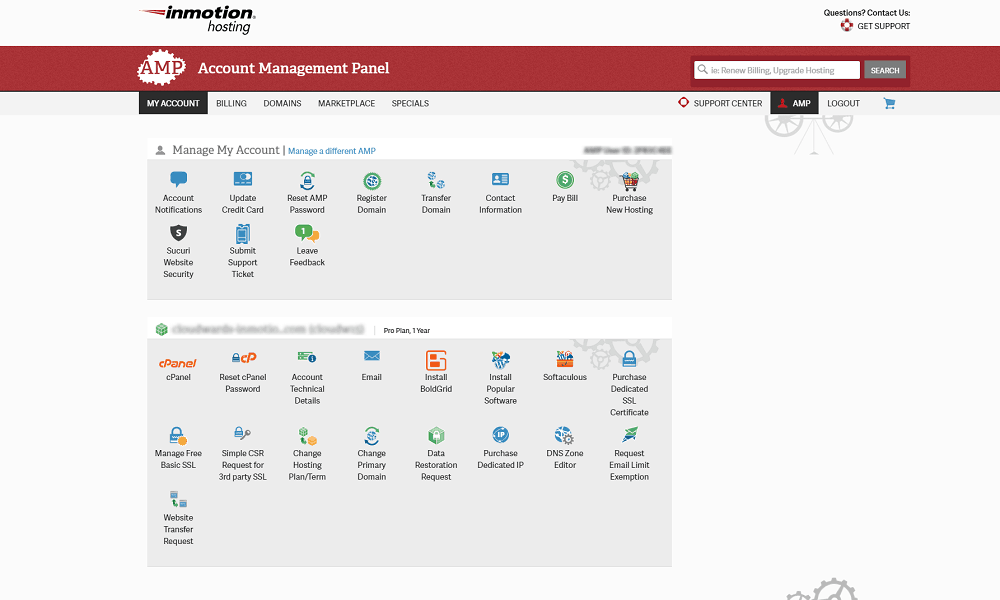Click the SEARCH button
The height and width of the screenshot is (600, 1000).
tap(885, 70)
